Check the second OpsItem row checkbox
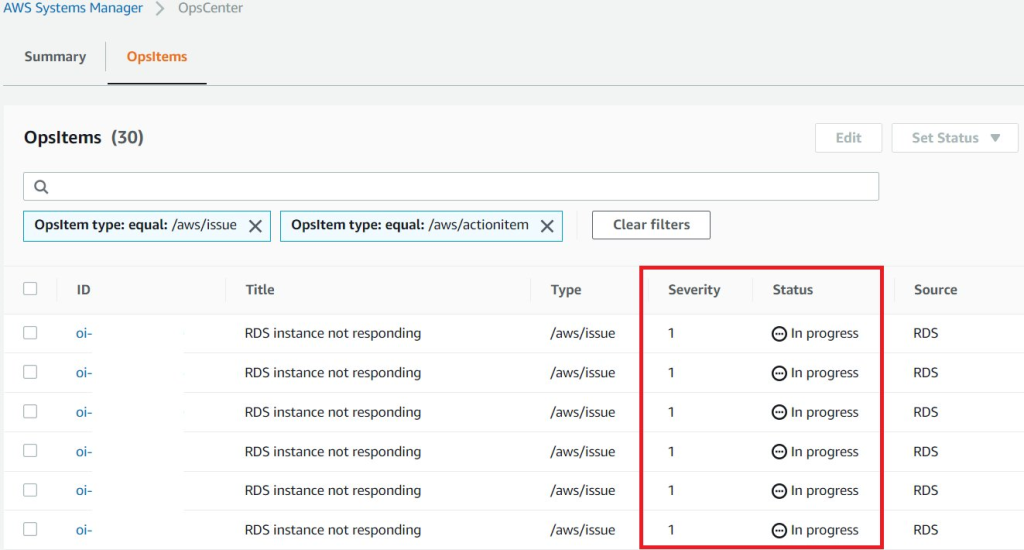Viewport: 1024px width, 550px height. click(x=30, y=372)
